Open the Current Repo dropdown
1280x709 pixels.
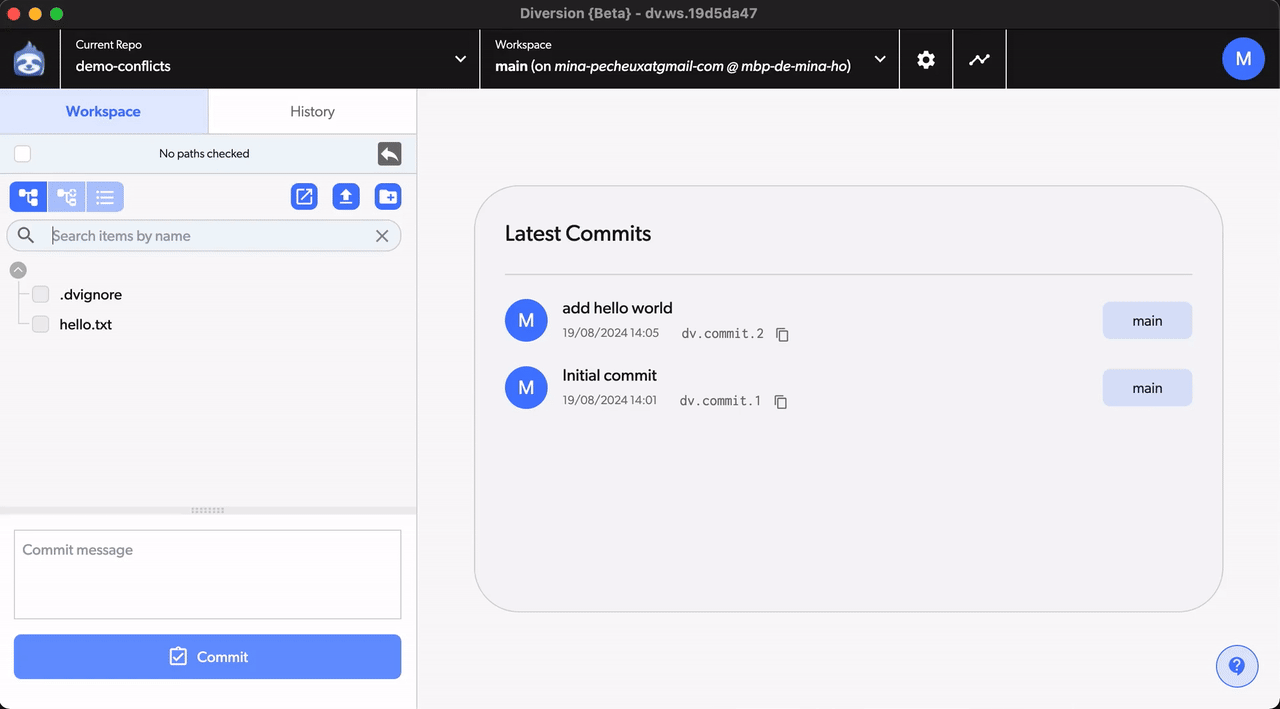pos(270,59)
